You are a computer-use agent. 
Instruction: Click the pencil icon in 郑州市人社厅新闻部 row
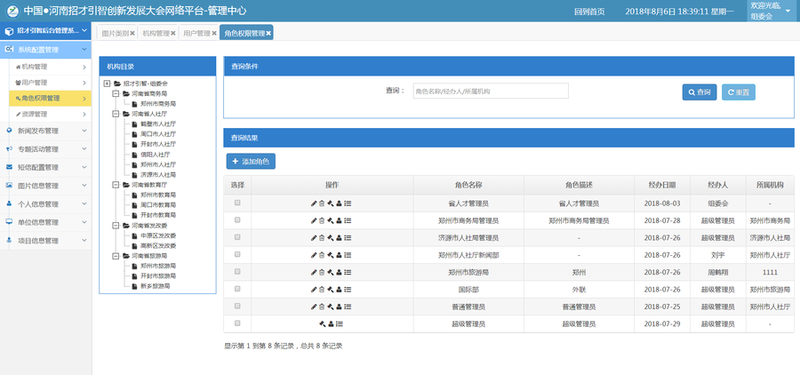pyautogui.click(x=314, y=255)
